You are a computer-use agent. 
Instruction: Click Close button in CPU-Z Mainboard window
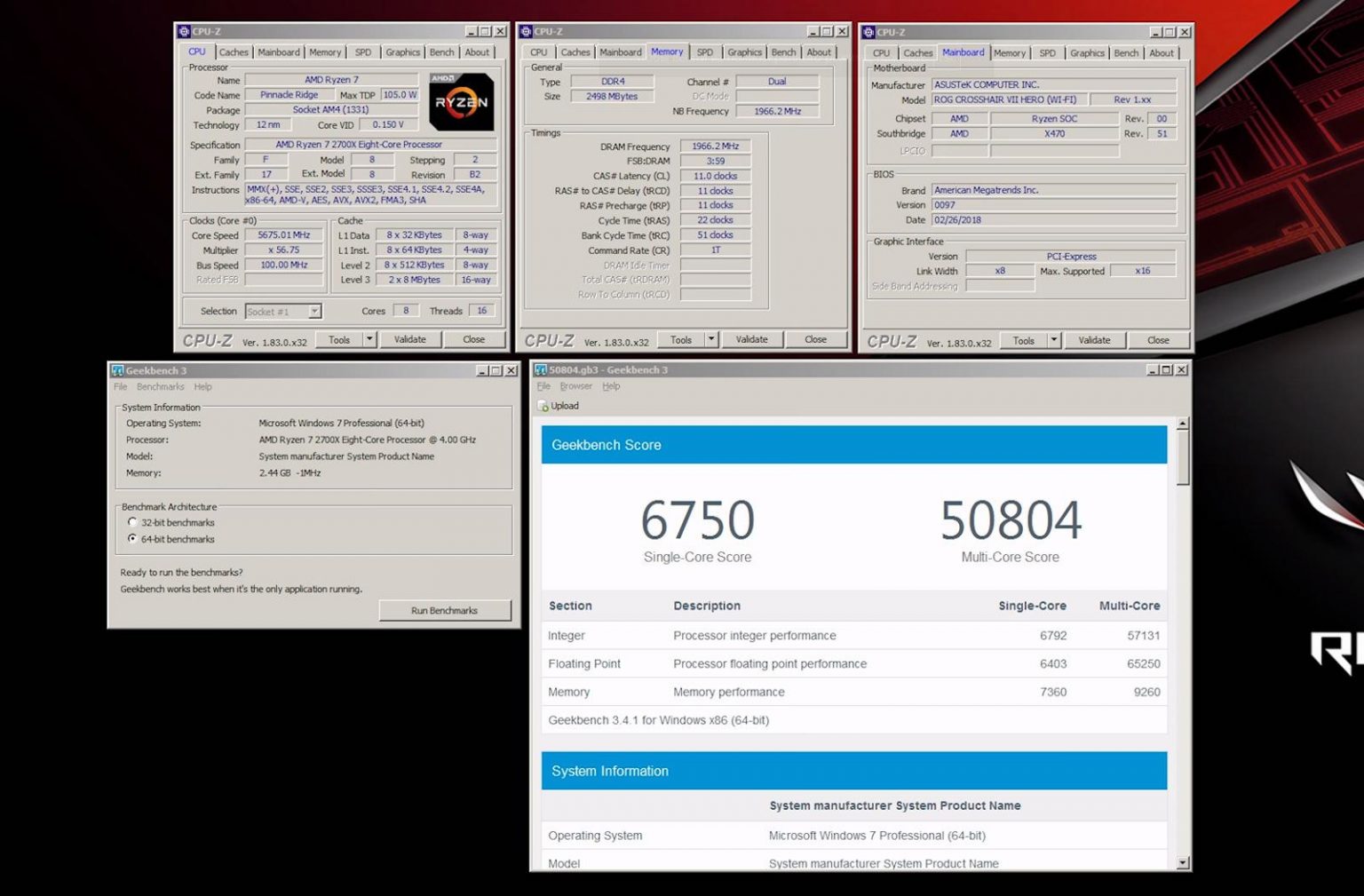point(1159,340)
